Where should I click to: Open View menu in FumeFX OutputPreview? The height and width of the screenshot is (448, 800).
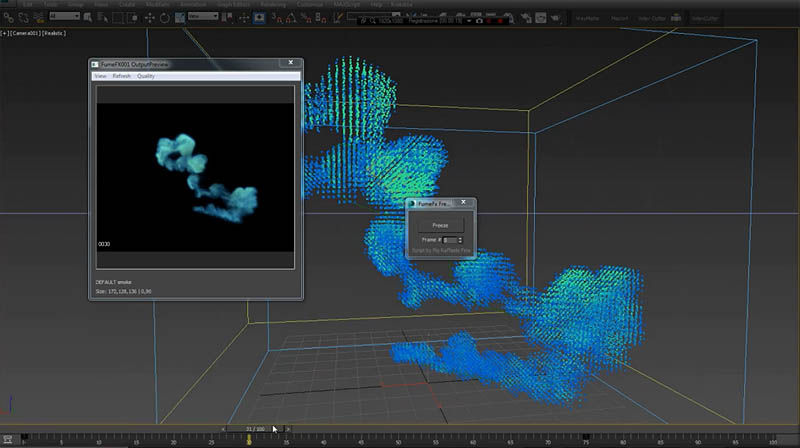click(x=100, y=76)
